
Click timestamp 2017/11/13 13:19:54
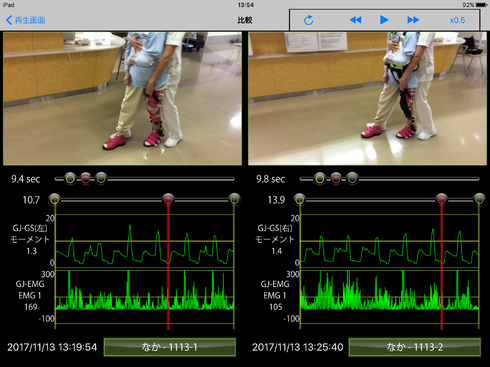pos(52,347)
